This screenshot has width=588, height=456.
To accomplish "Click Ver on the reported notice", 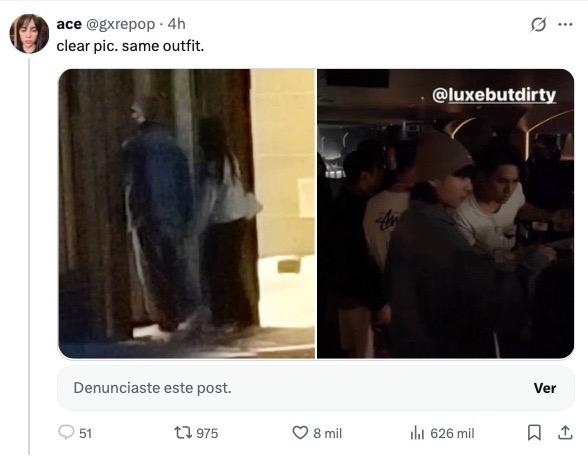I will [x=545, y=388].
